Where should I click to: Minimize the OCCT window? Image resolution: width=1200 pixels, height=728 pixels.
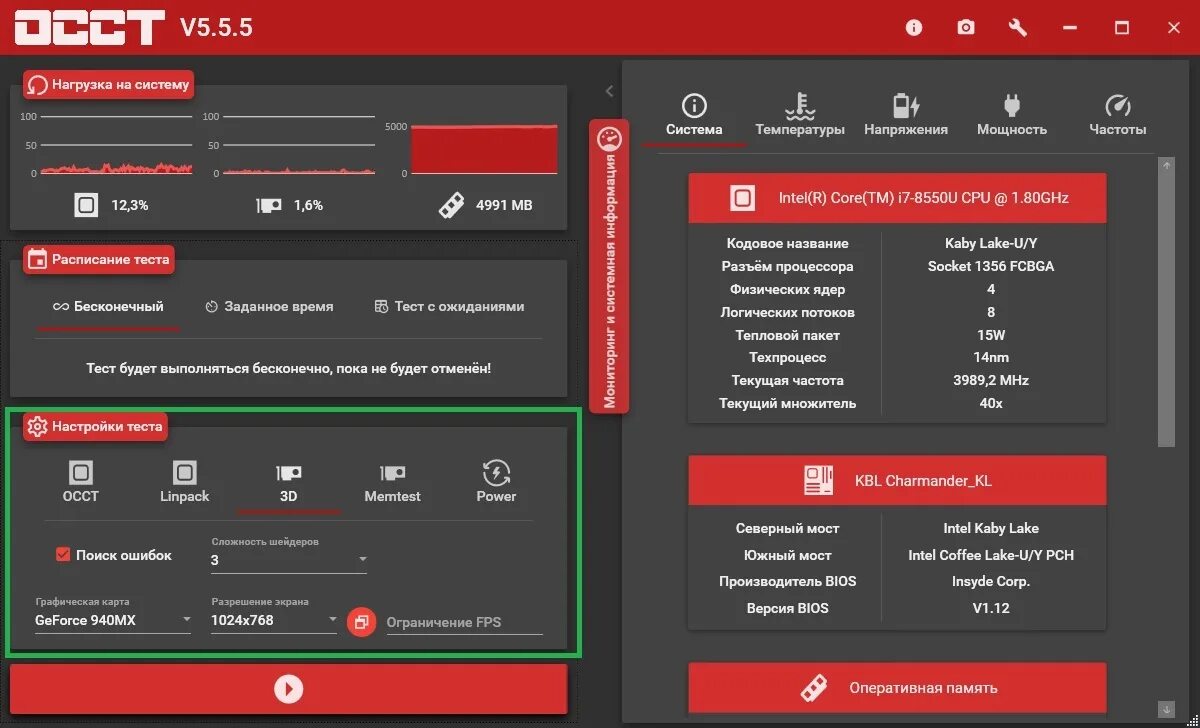click(1070, 28)
